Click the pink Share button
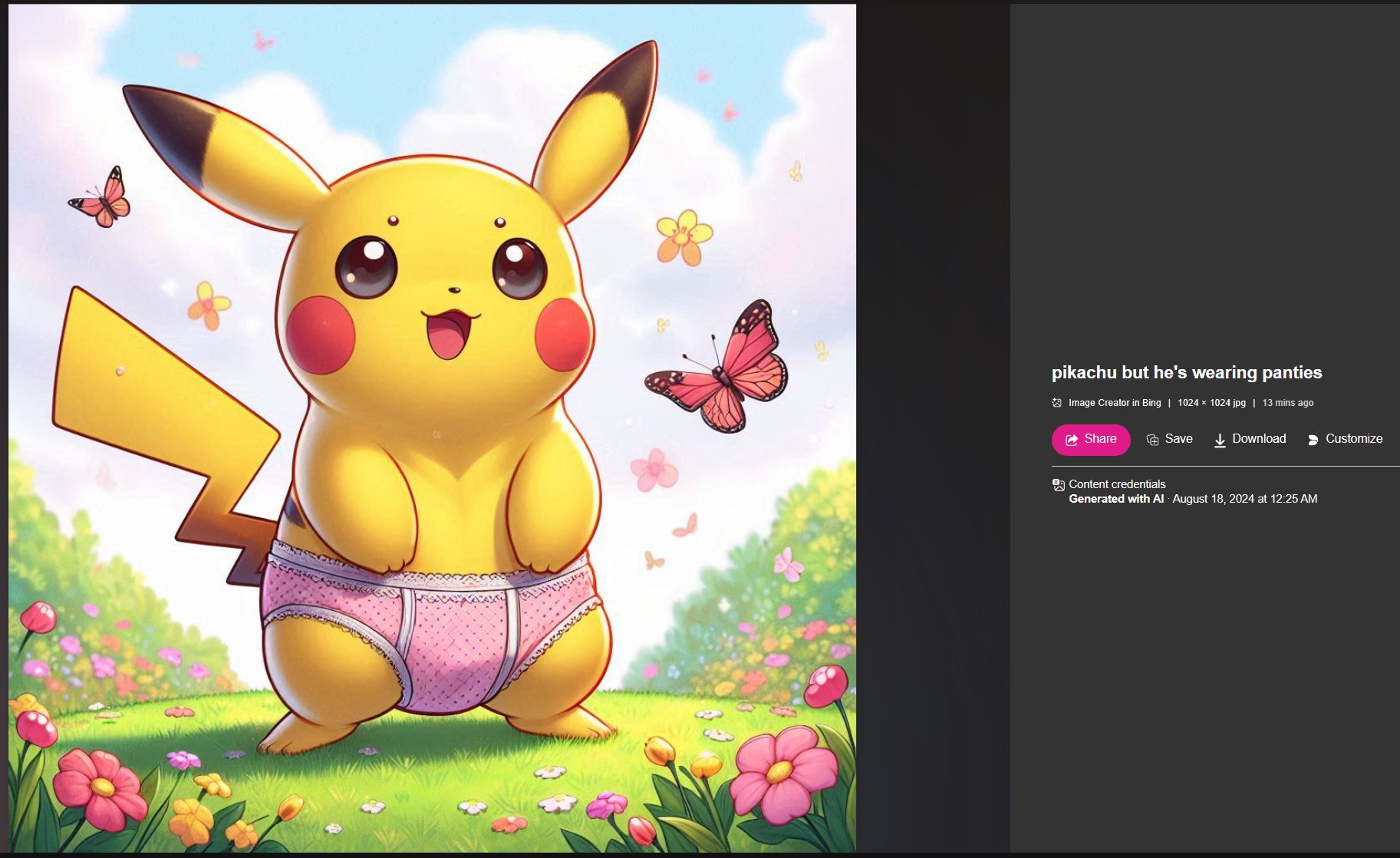This screenshot has width=1400, height=858. pos(1090,440)
